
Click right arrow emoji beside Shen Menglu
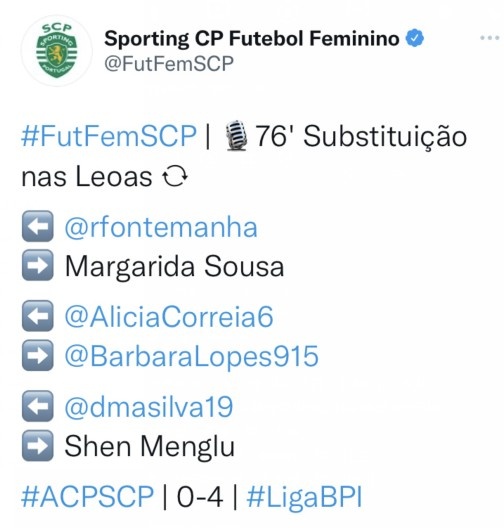coord(37,445)
